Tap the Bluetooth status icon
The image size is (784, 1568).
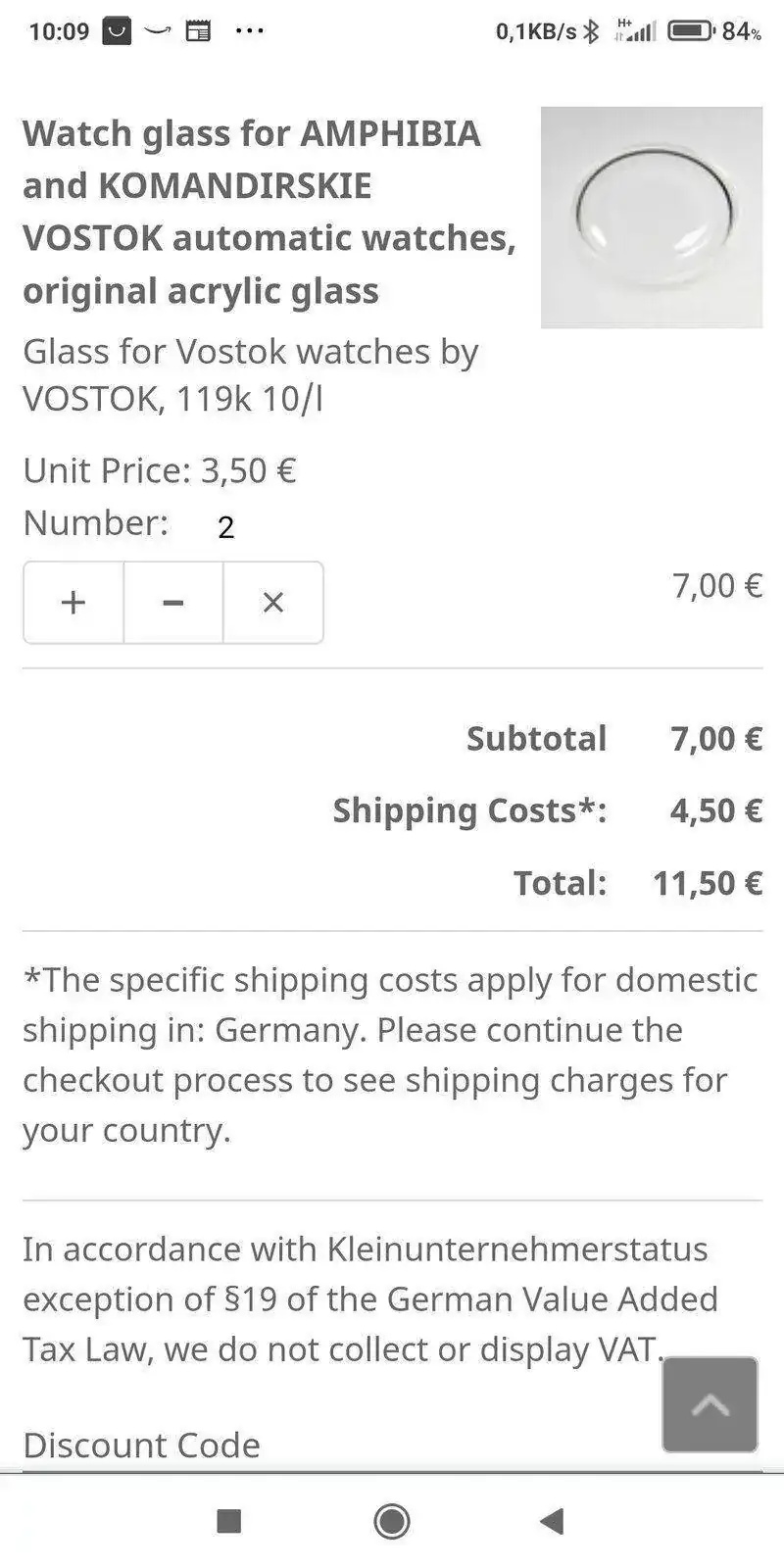(x=591, y=31)
